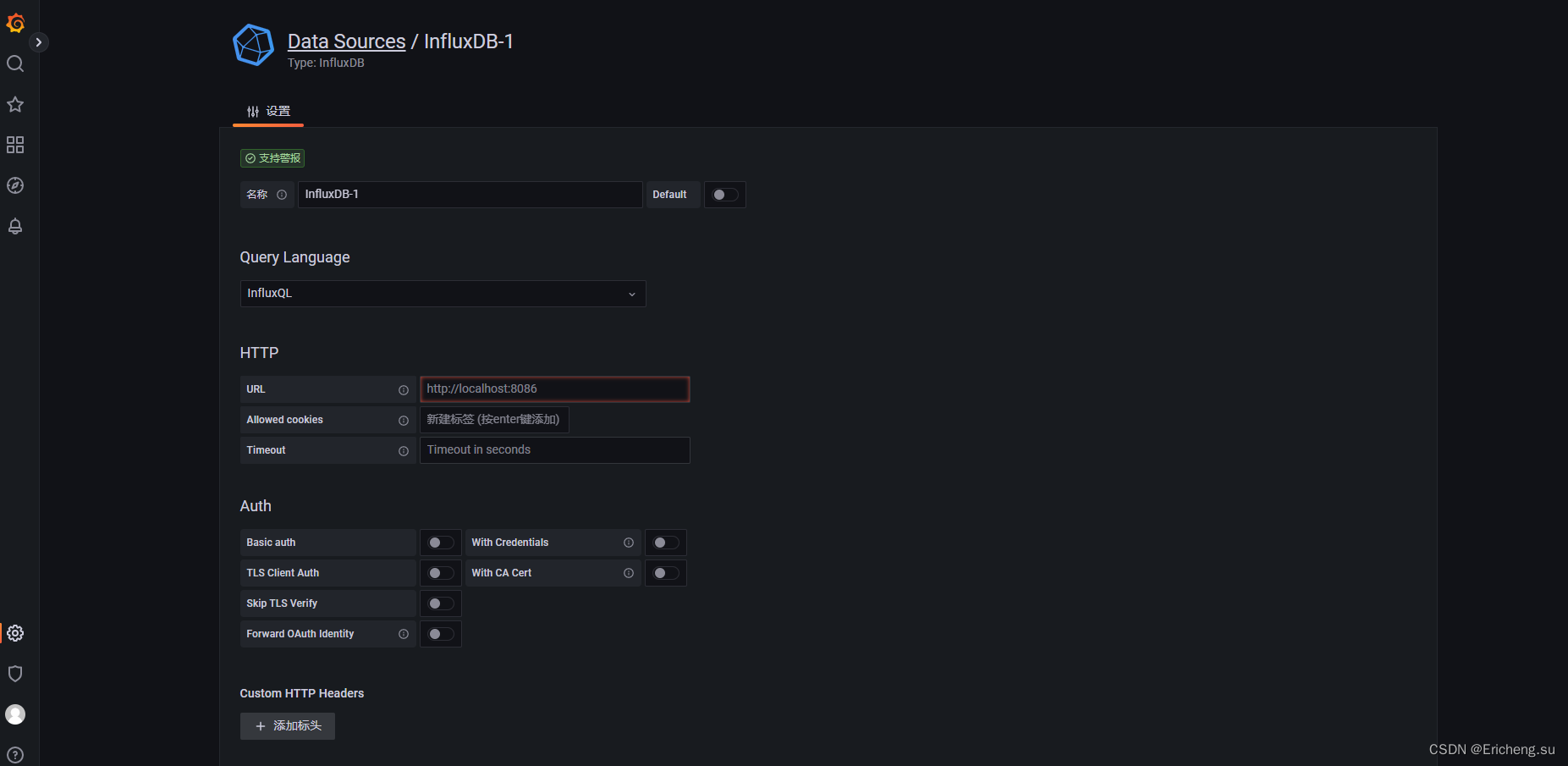Screen dimensions: 1568x766
Task: Open the Explore compass icon
Action: coord(15,185)
